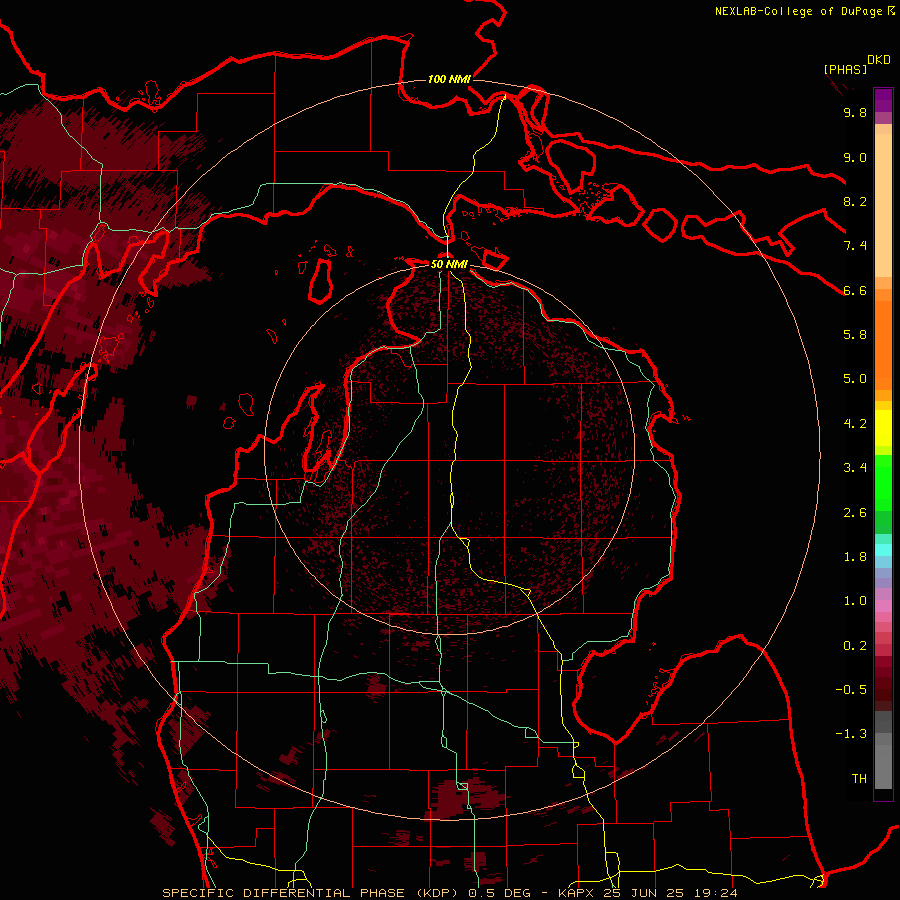This screenshot has height=900, width=900.
Task: Click the 9.0 scale value
Action: point(855,157)
